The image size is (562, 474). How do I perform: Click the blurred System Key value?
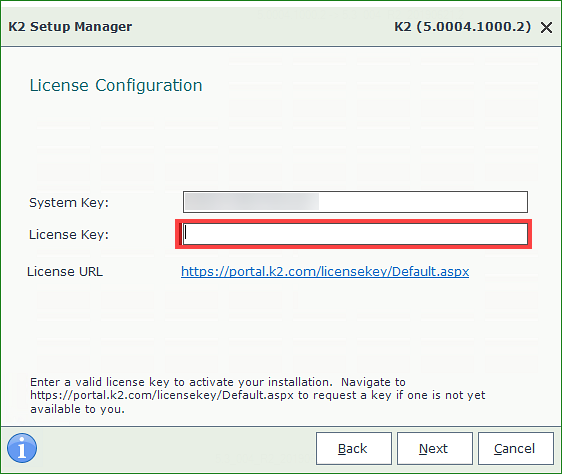tap(252, 202)
